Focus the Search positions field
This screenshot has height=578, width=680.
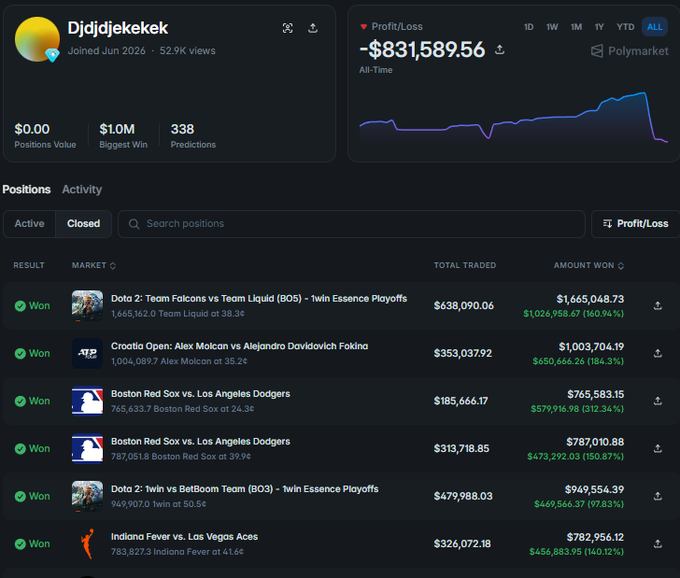(x=352, y=224)
